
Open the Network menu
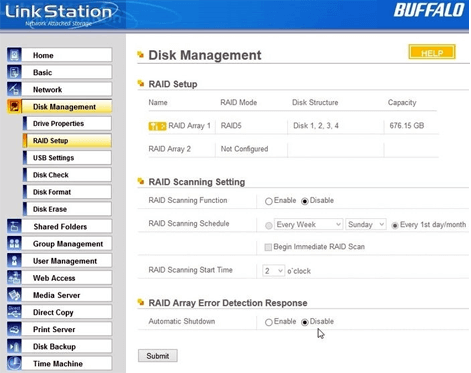tap(67, 89)
